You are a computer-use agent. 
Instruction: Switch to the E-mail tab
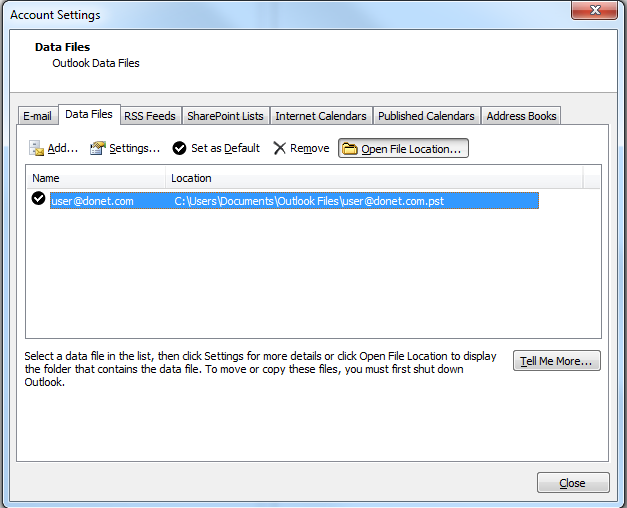pyautogui.click(x=38, y=116)
